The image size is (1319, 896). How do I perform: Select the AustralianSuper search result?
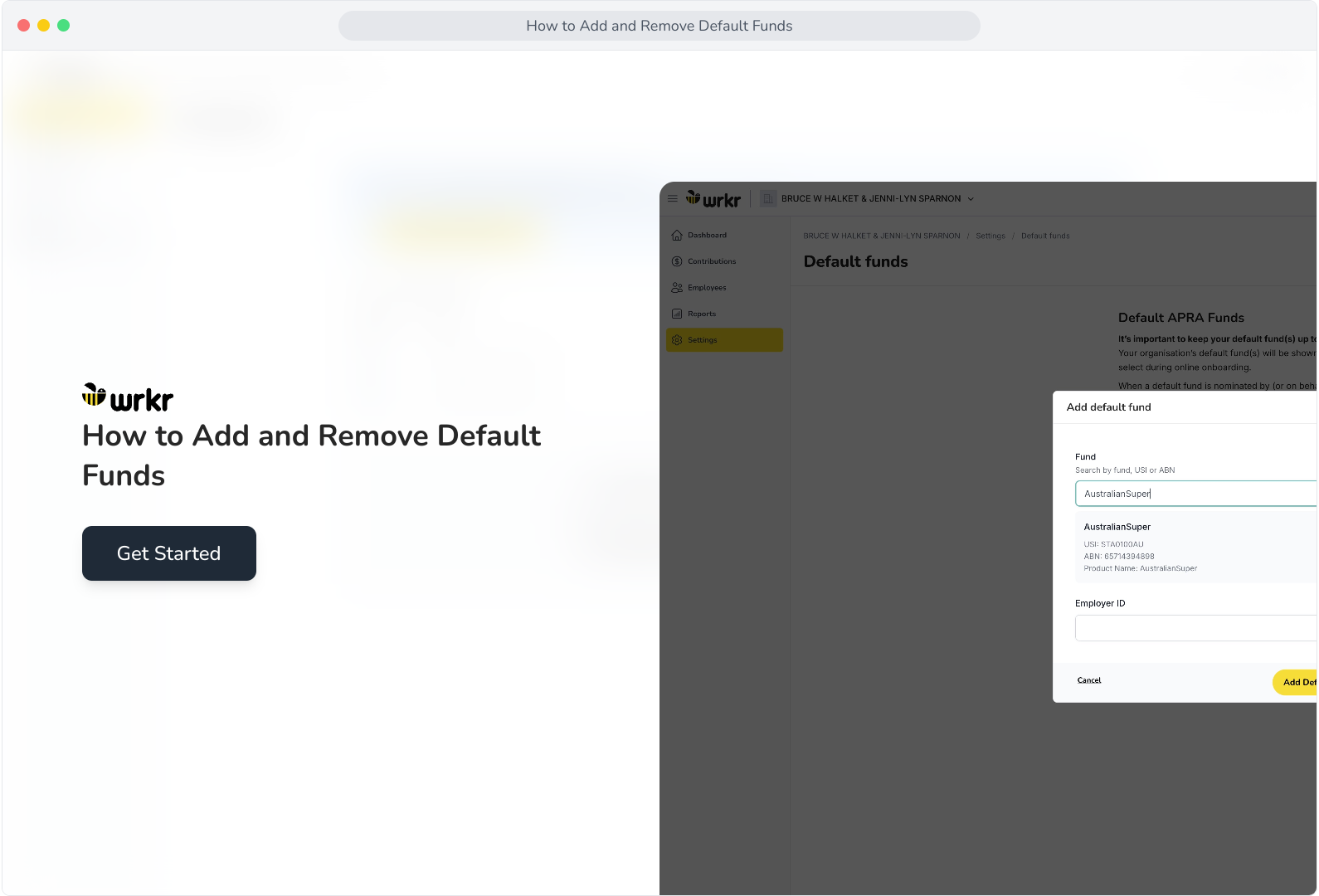pyautogui.click(x=1196, y=547)
